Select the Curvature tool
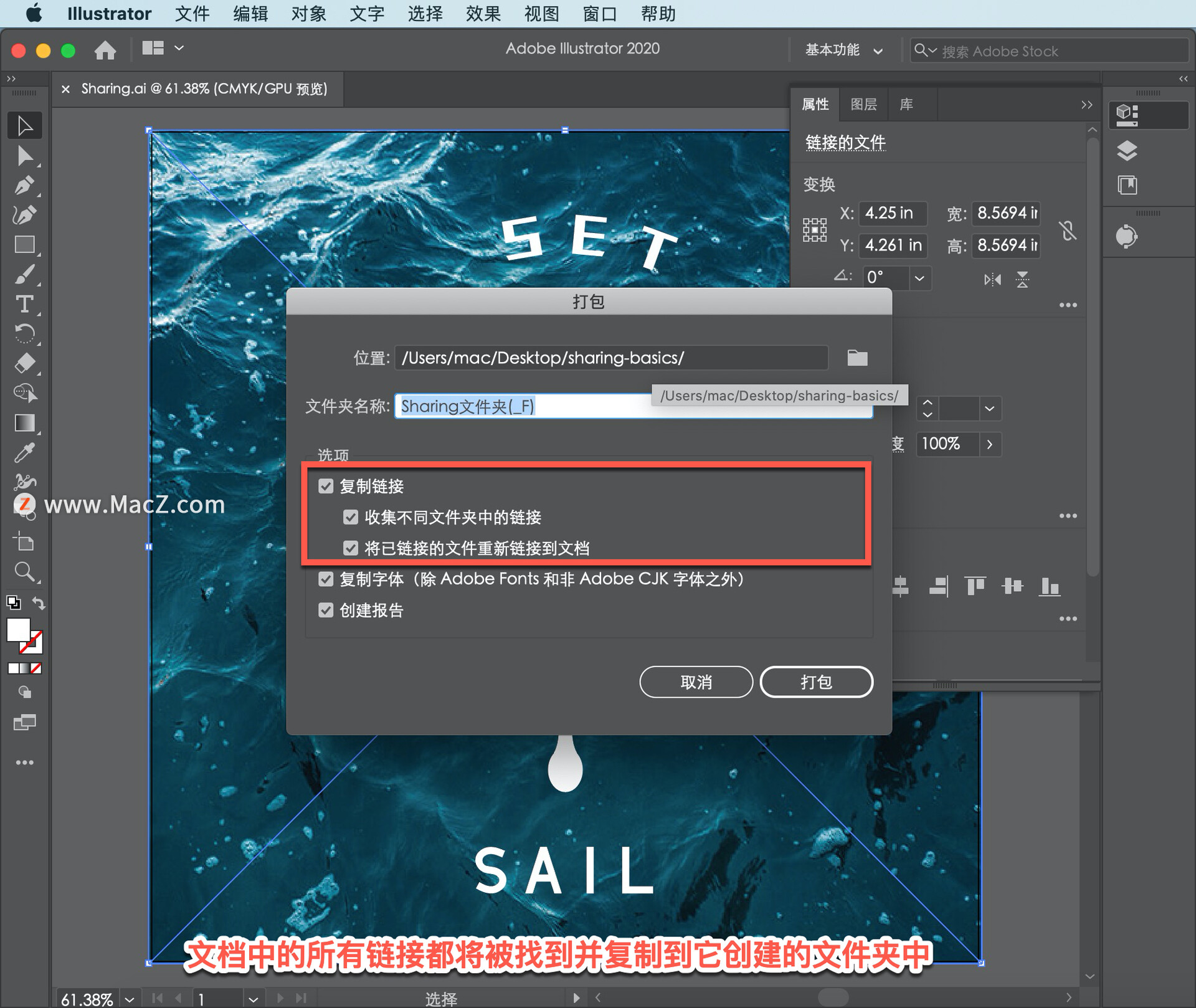The height and width of the screenshot is (1008, 1196). [x=25, y=215]
